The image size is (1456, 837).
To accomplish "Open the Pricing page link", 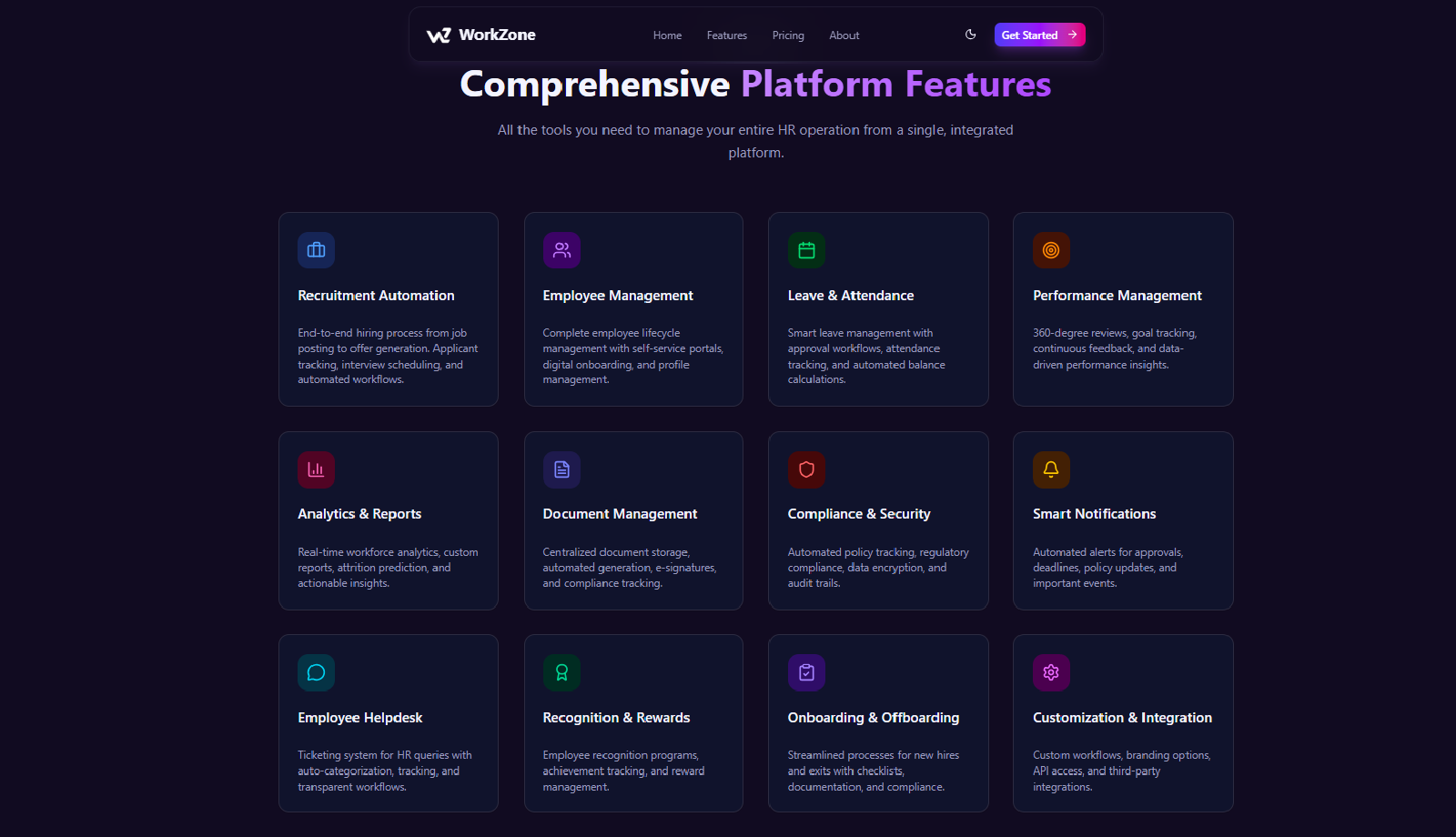I will (x=788, y=35).
